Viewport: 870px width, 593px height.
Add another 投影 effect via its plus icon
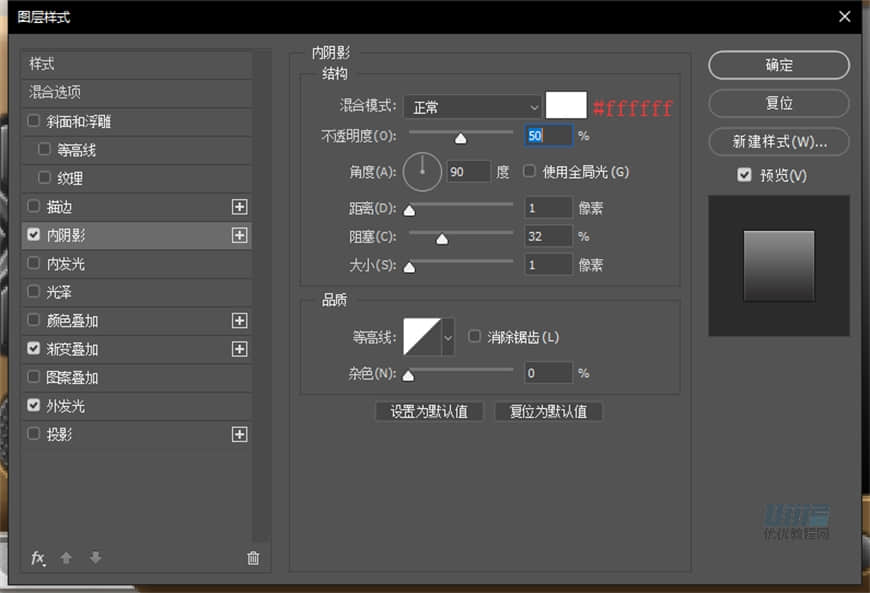coord(239,434)
